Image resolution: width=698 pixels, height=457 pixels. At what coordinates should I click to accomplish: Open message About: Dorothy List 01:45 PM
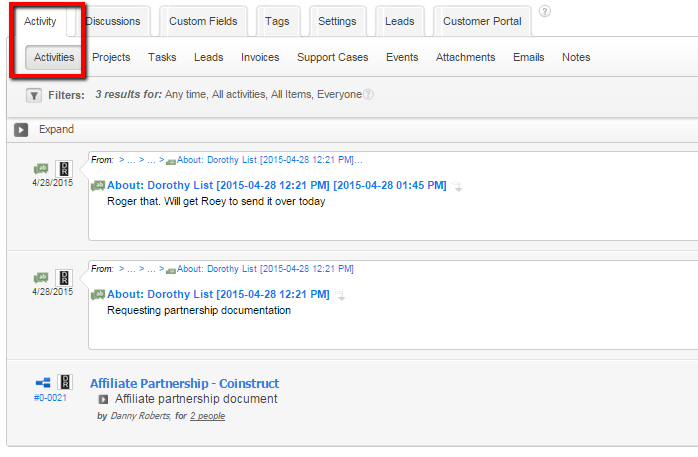[x=276, y=185]
